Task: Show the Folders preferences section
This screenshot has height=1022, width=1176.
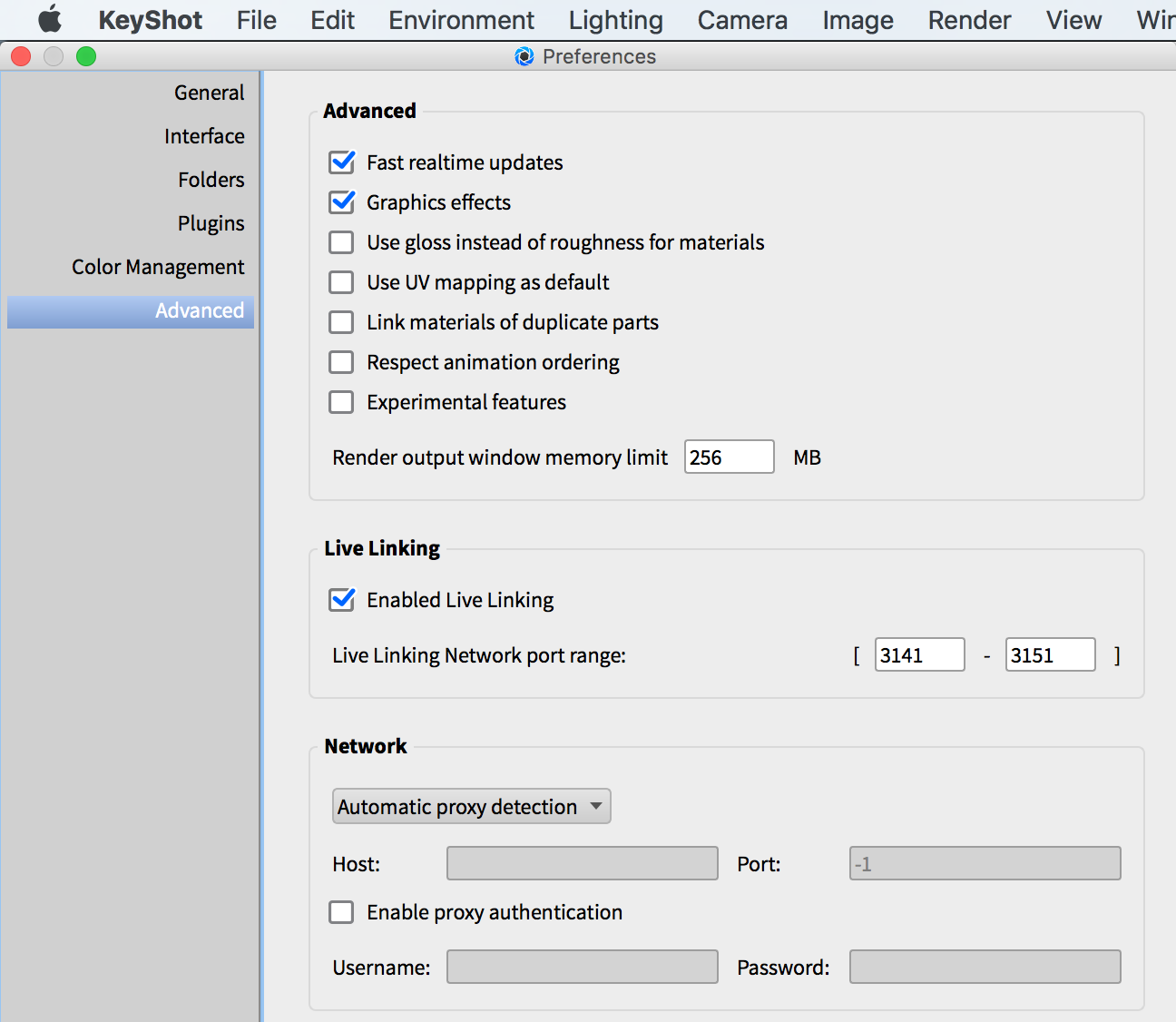Action: click(211, 180)
